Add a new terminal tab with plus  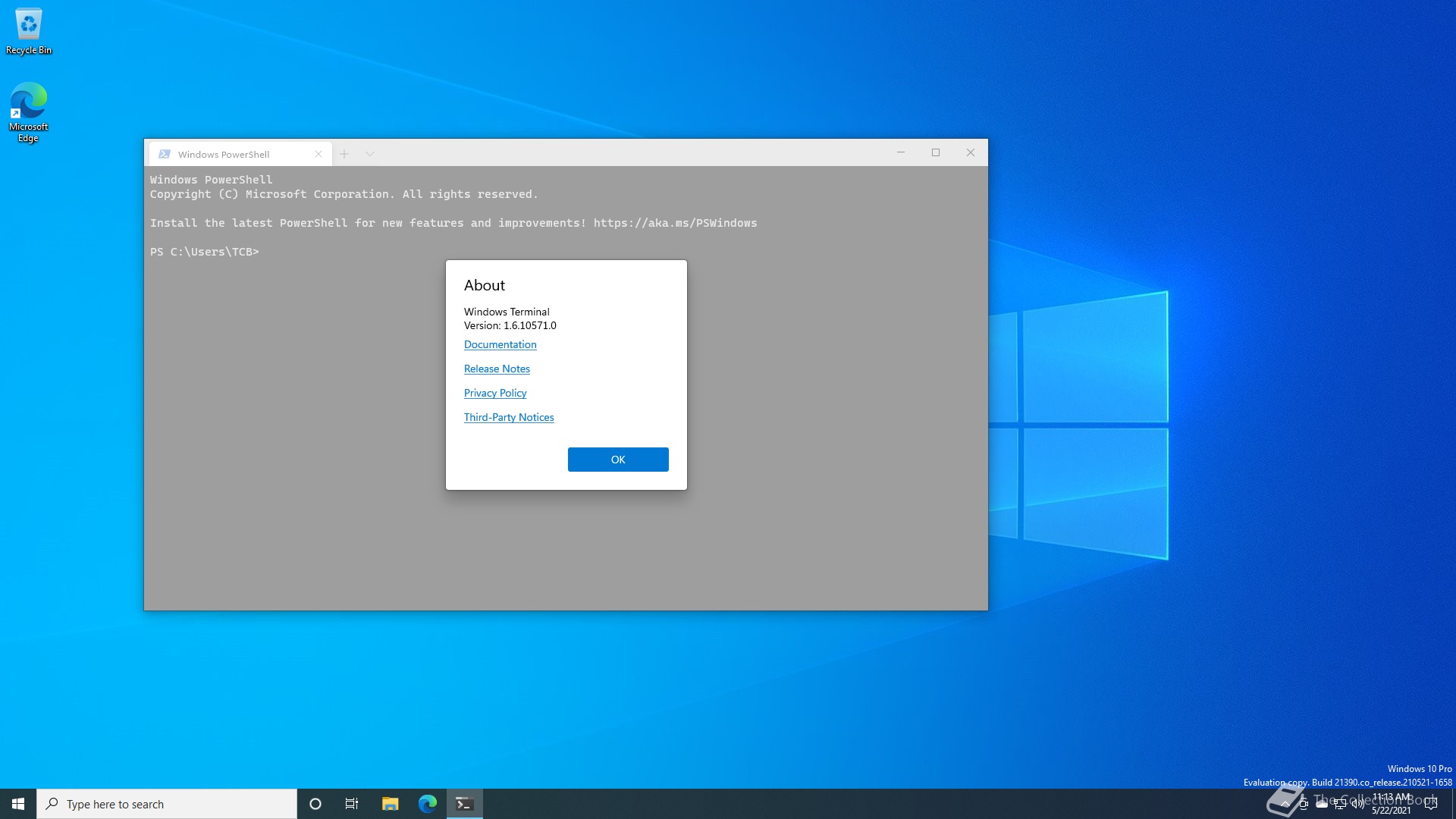click(x=344, y=154)
